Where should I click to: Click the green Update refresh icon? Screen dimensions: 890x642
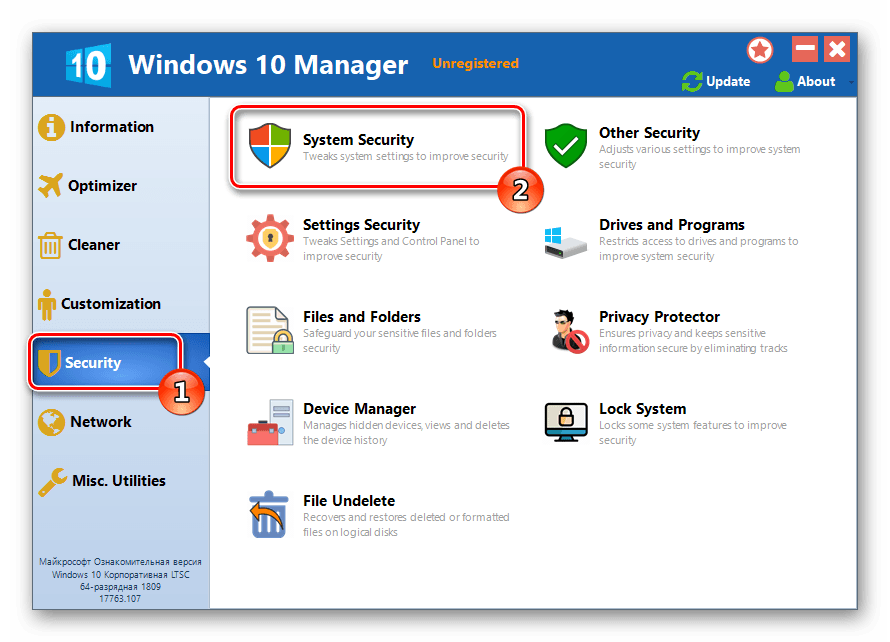click(692, 82)
